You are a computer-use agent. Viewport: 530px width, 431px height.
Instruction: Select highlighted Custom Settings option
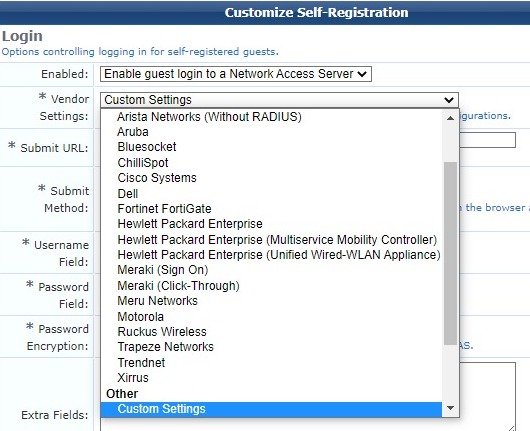(271, 409)
